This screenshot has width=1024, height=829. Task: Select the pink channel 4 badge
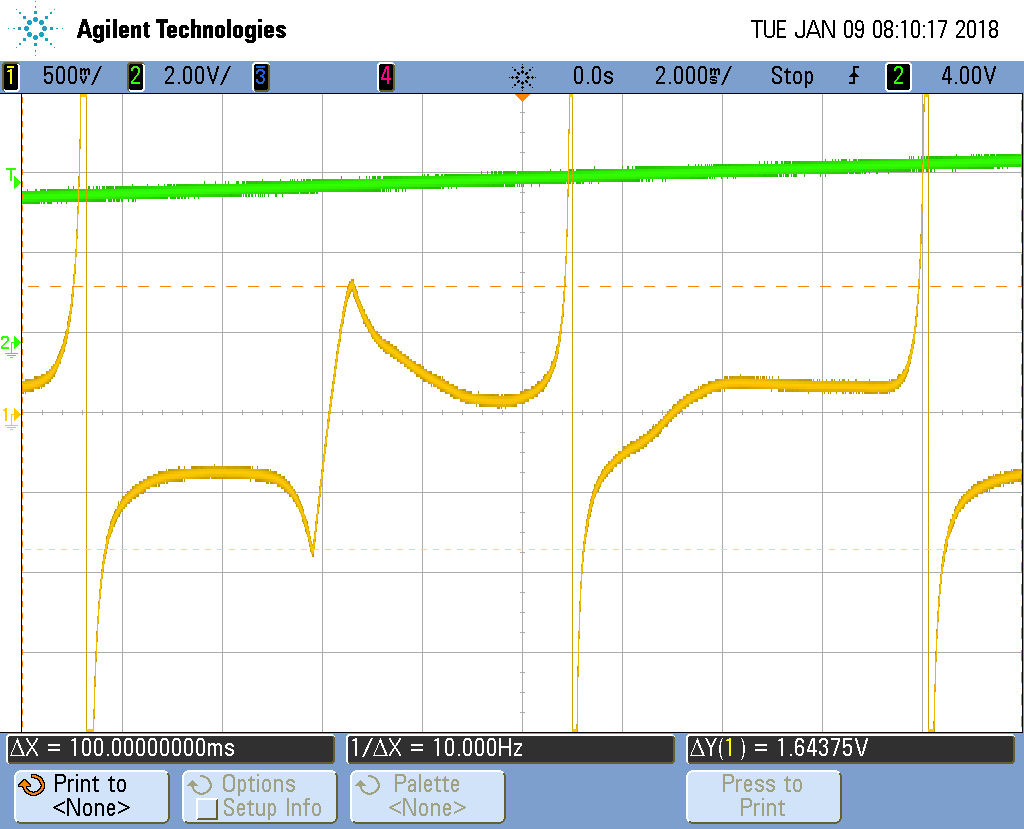pos(385,76)
